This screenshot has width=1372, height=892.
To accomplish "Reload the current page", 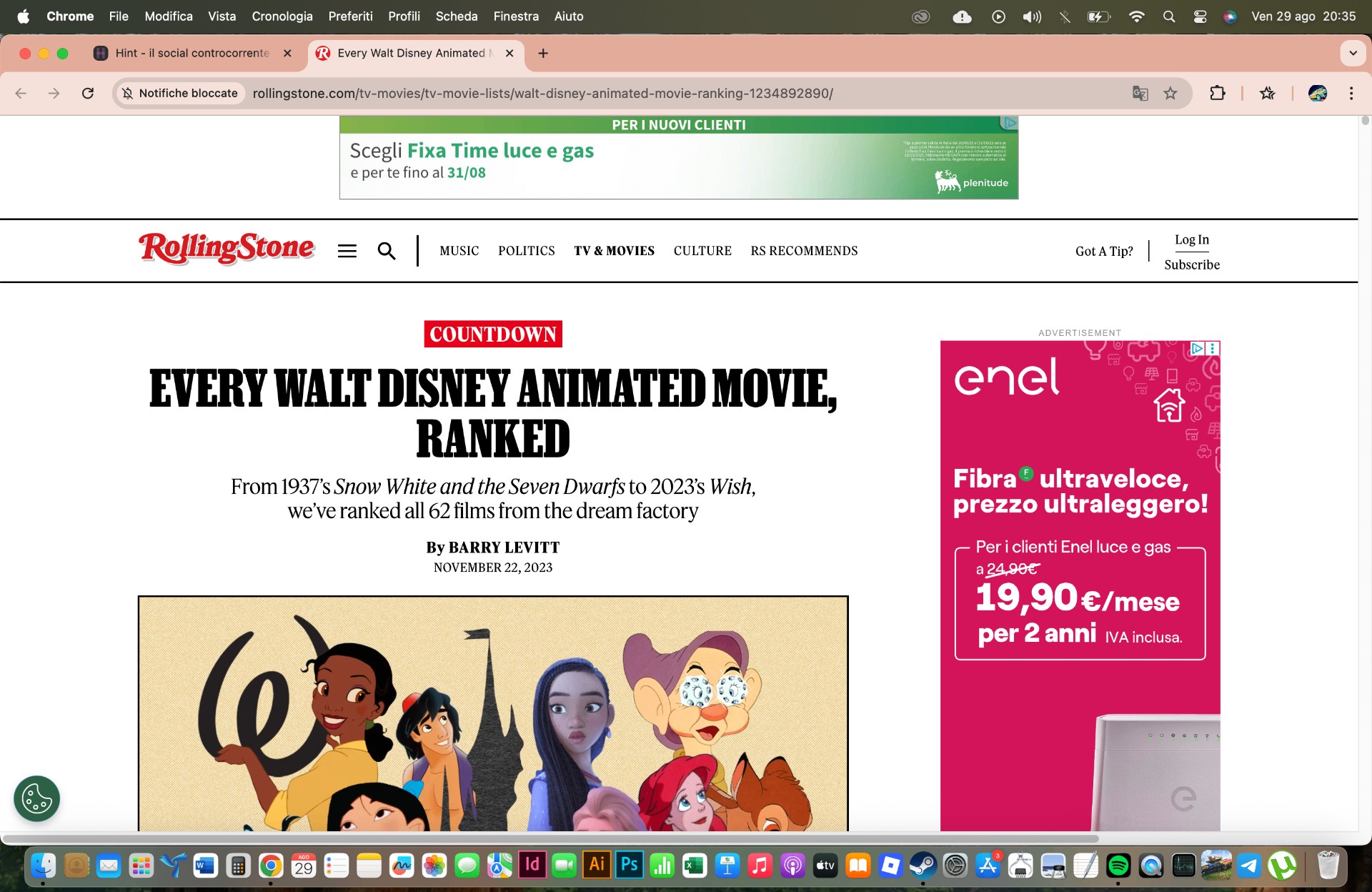I will coord(88,93).
